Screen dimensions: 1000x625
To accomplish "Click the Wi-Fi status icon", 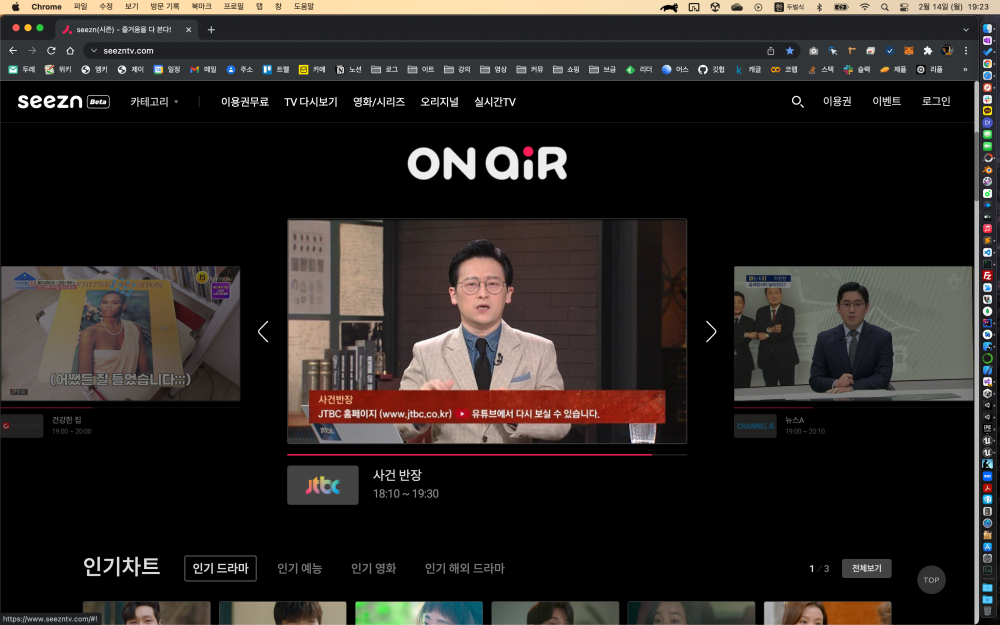I will pyautogui.click(x=865, y=7).
